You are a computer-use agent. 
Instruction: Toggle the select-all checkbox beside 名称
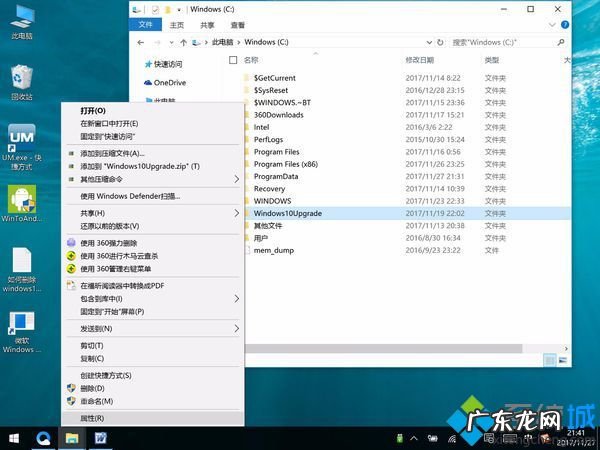pyautogui.click(x=233, y=60)
